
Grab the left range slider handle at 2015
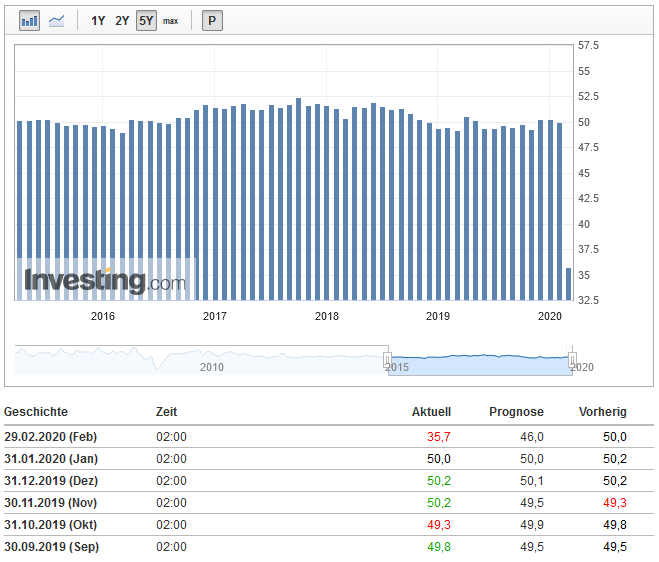[387, 360]
